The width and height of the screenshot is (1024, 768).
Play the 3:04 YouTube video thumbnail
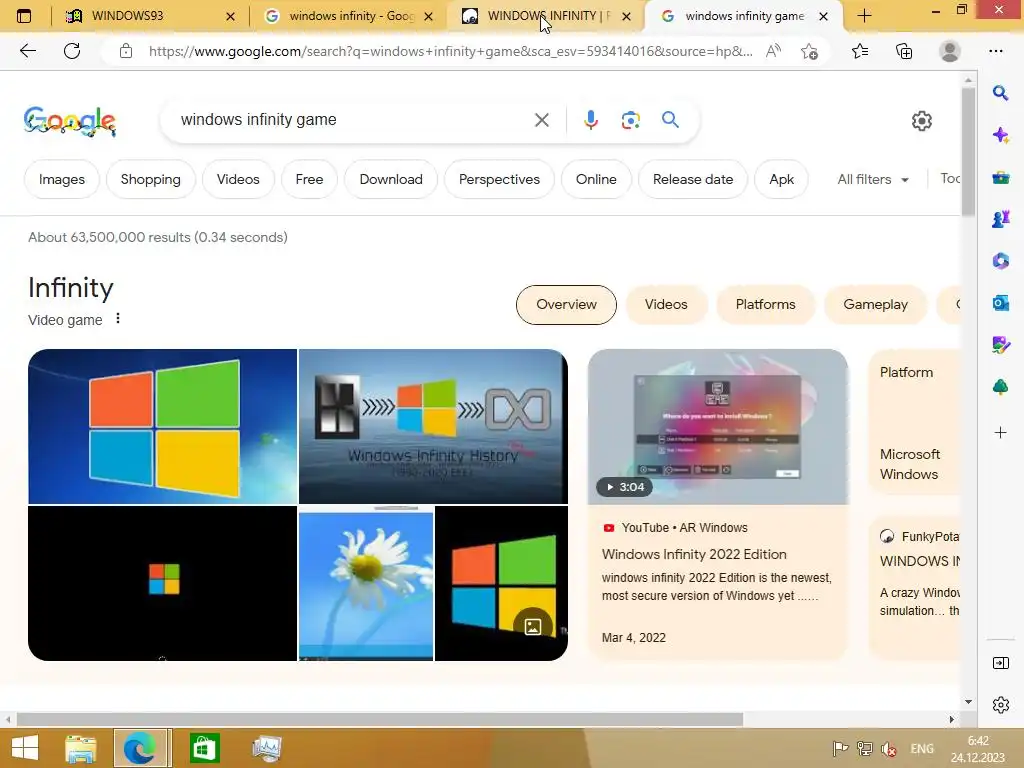tap(718, 426)
